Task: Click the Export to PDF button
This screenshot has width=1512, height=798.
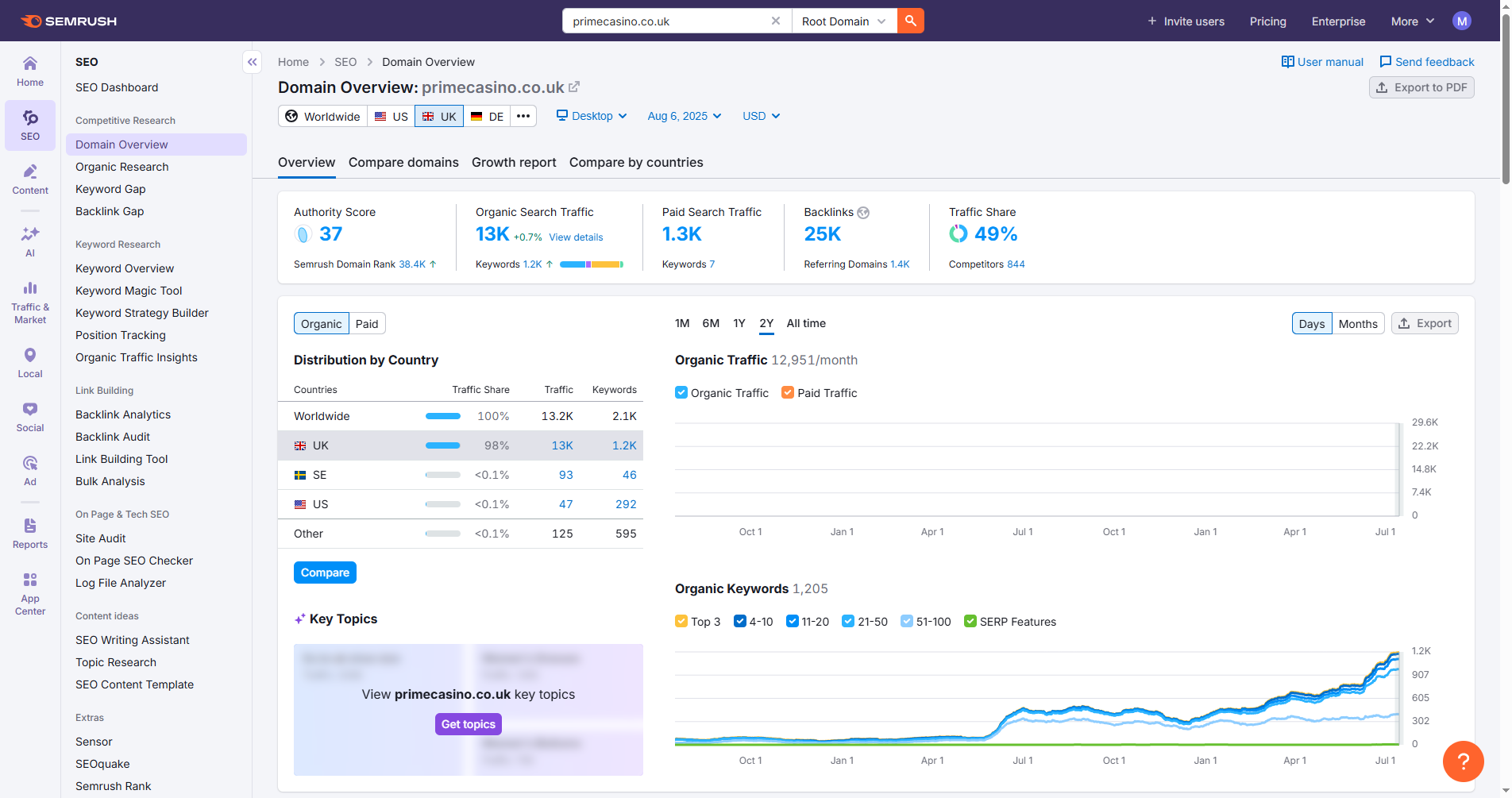Action: tap(1421, 87)
